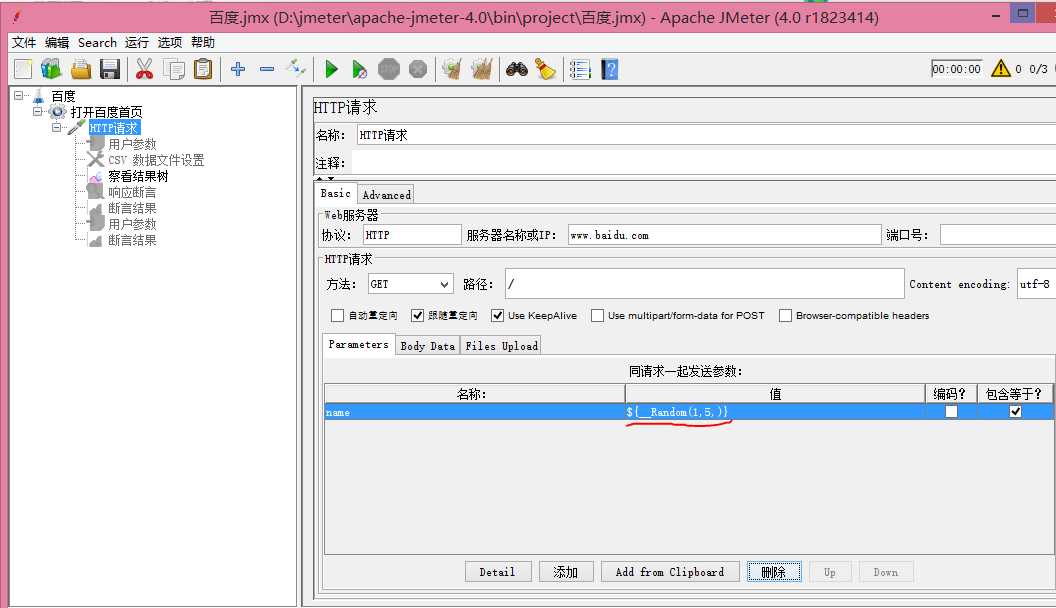Switch to the Advanced tab

pos(386,195)
